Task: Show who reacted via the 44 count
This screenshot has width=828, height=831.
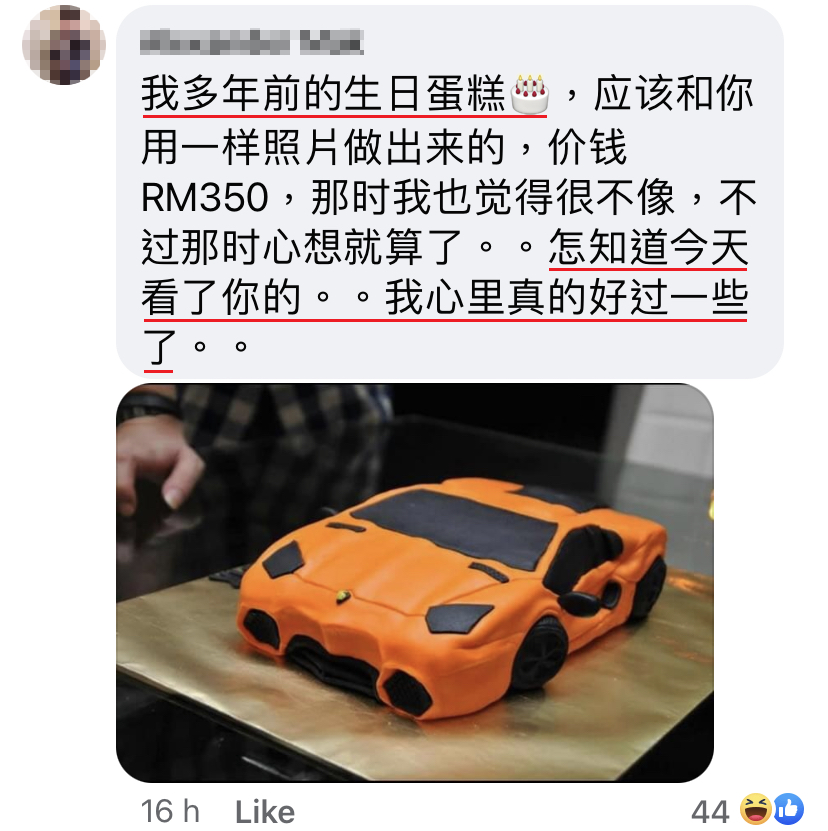Action: click(x=710, y=811)
